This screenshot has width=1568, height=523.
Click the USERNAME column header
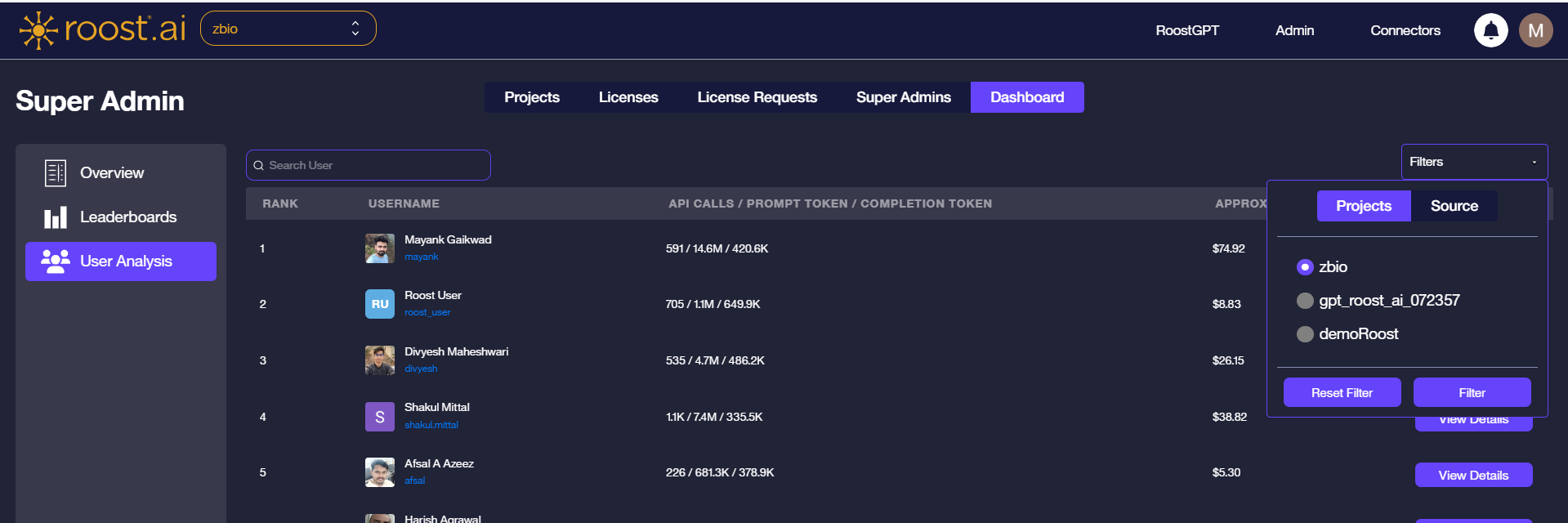tap(404, 203)
